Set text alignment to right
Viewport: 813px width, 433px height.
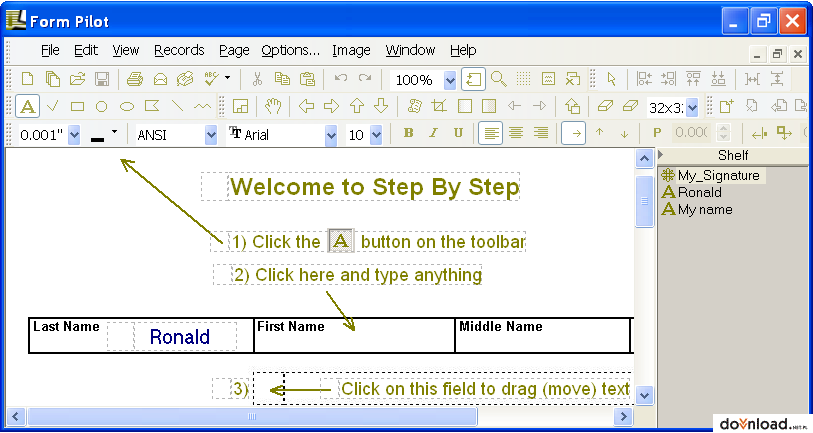541,133
